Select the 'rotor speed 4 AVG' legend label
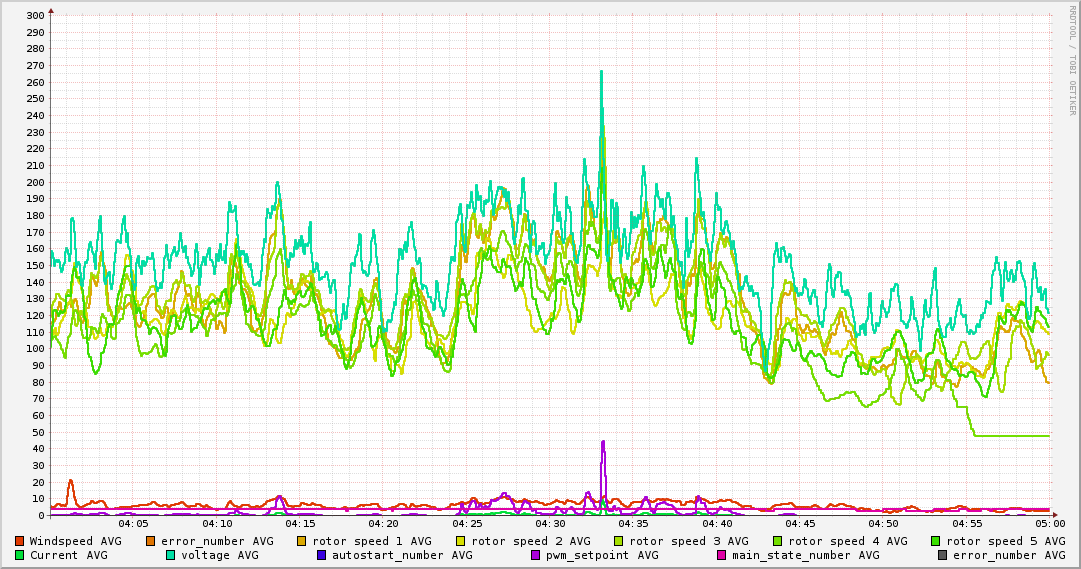 pos(848,541)
